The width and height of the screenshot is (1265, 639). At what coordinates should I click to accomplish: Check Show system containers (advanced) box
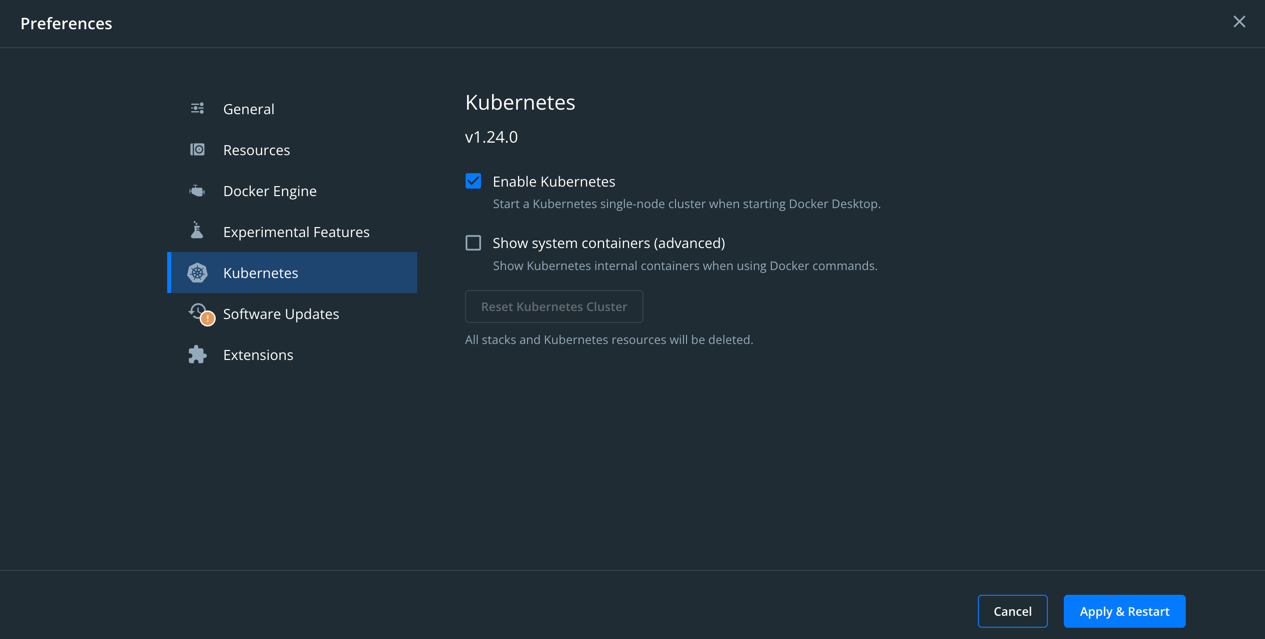point(473,242)
